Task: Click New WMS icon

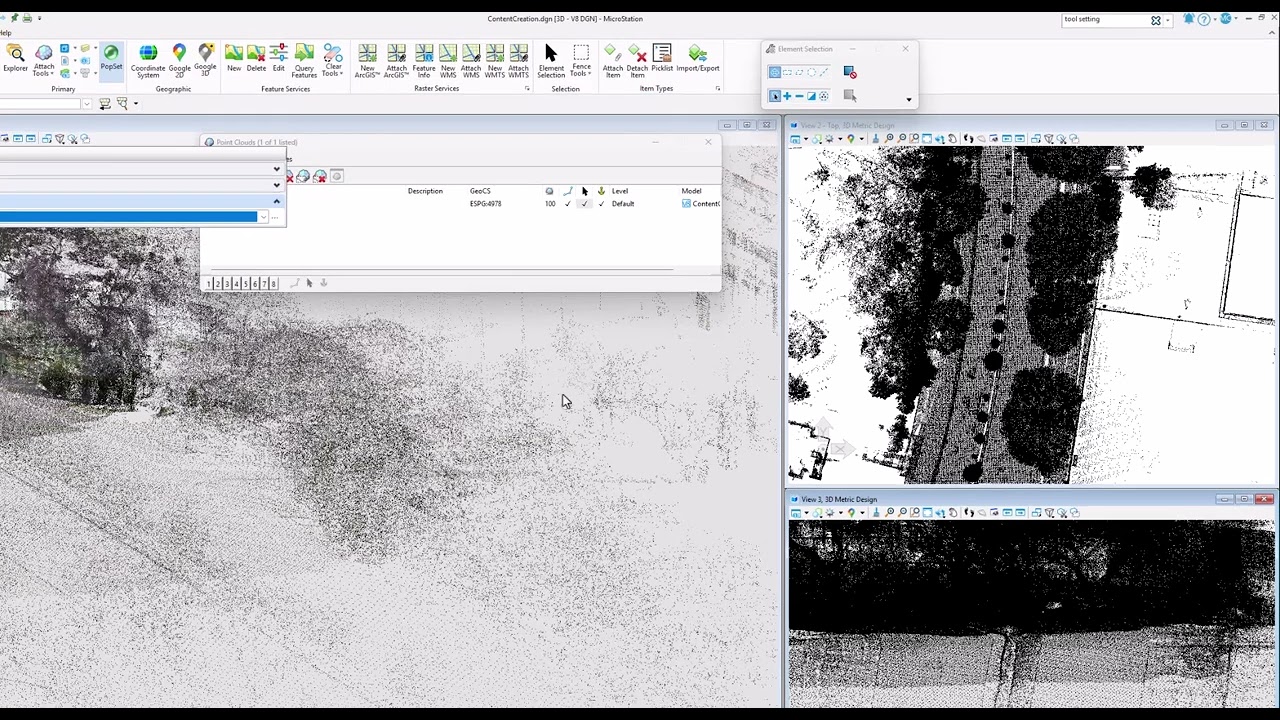Action: 448,62
